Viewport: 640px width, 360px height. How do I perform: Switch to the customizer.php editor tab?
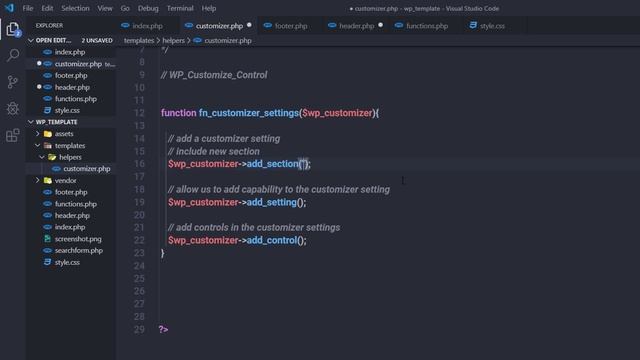219,26
